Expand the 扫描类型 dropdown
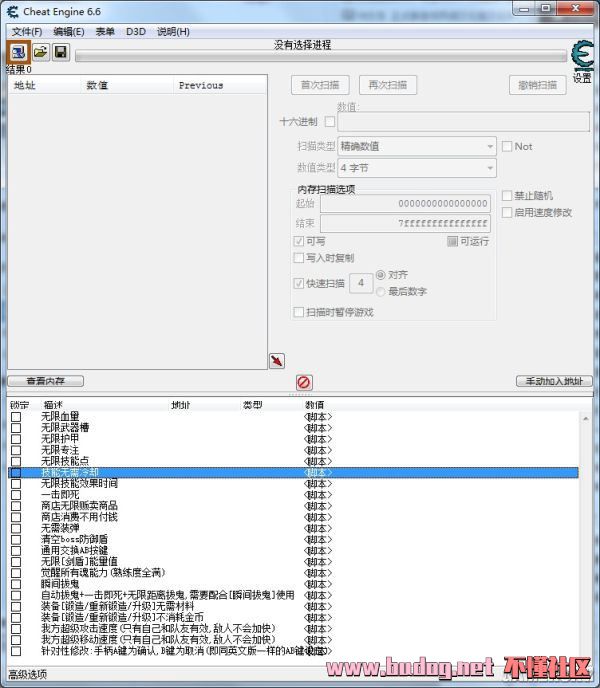The width and height of the screenshot is (600, 688). coord(417,146)
